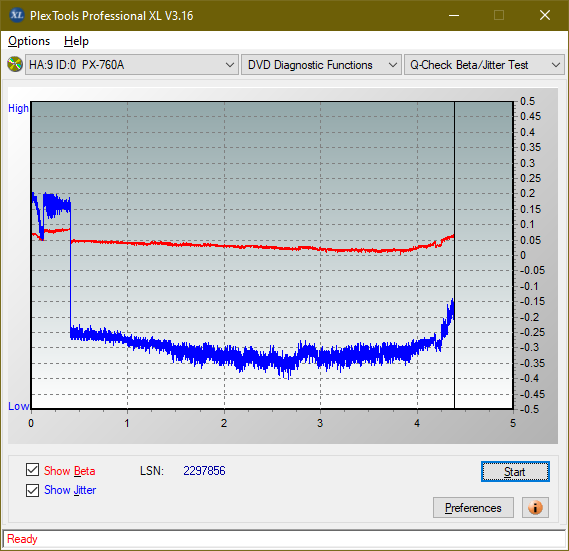Click the LSN value 2297856
569x551 pixels.
204,471
